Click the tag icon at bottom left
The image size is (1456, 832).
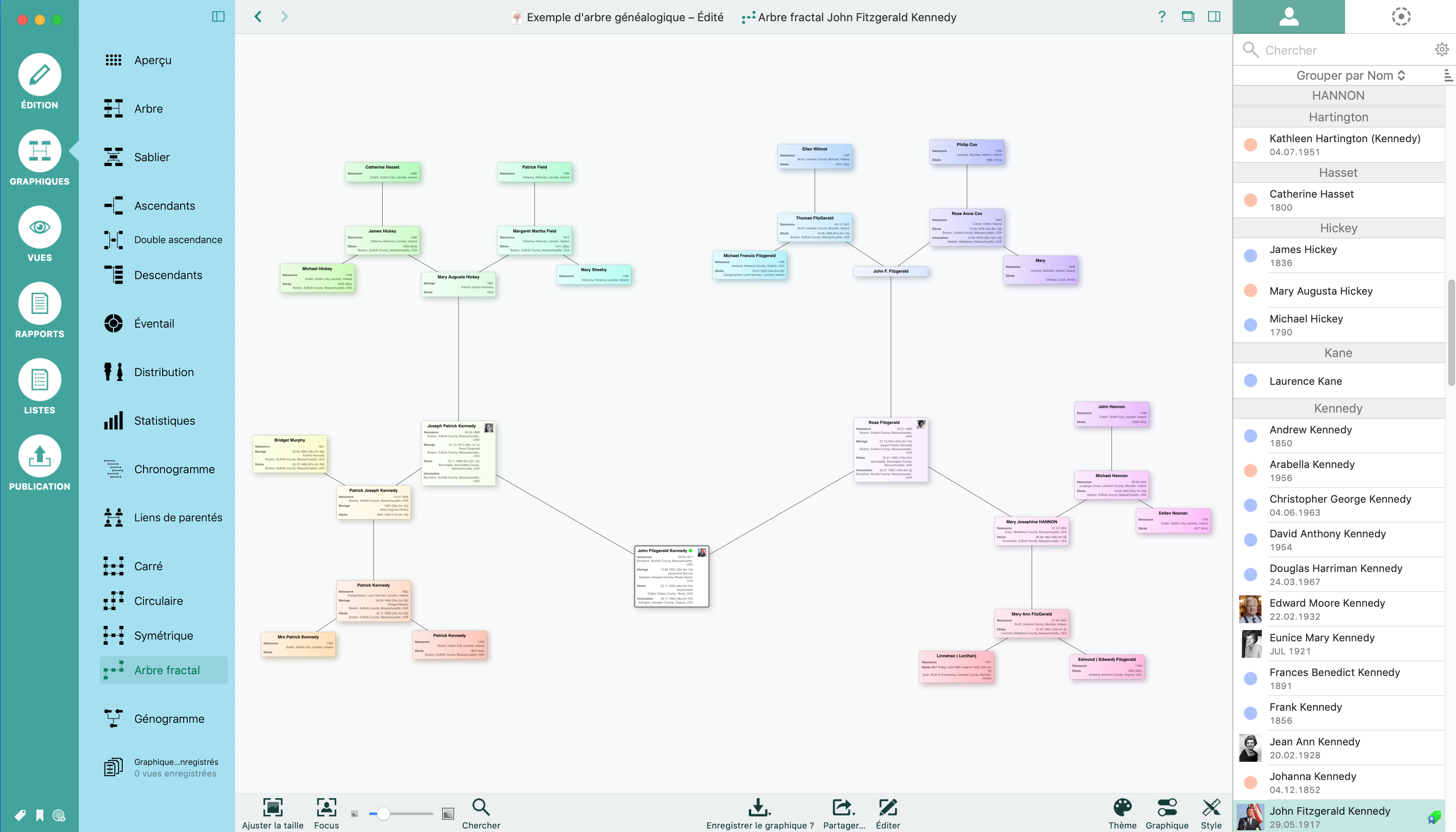[19, 816]
